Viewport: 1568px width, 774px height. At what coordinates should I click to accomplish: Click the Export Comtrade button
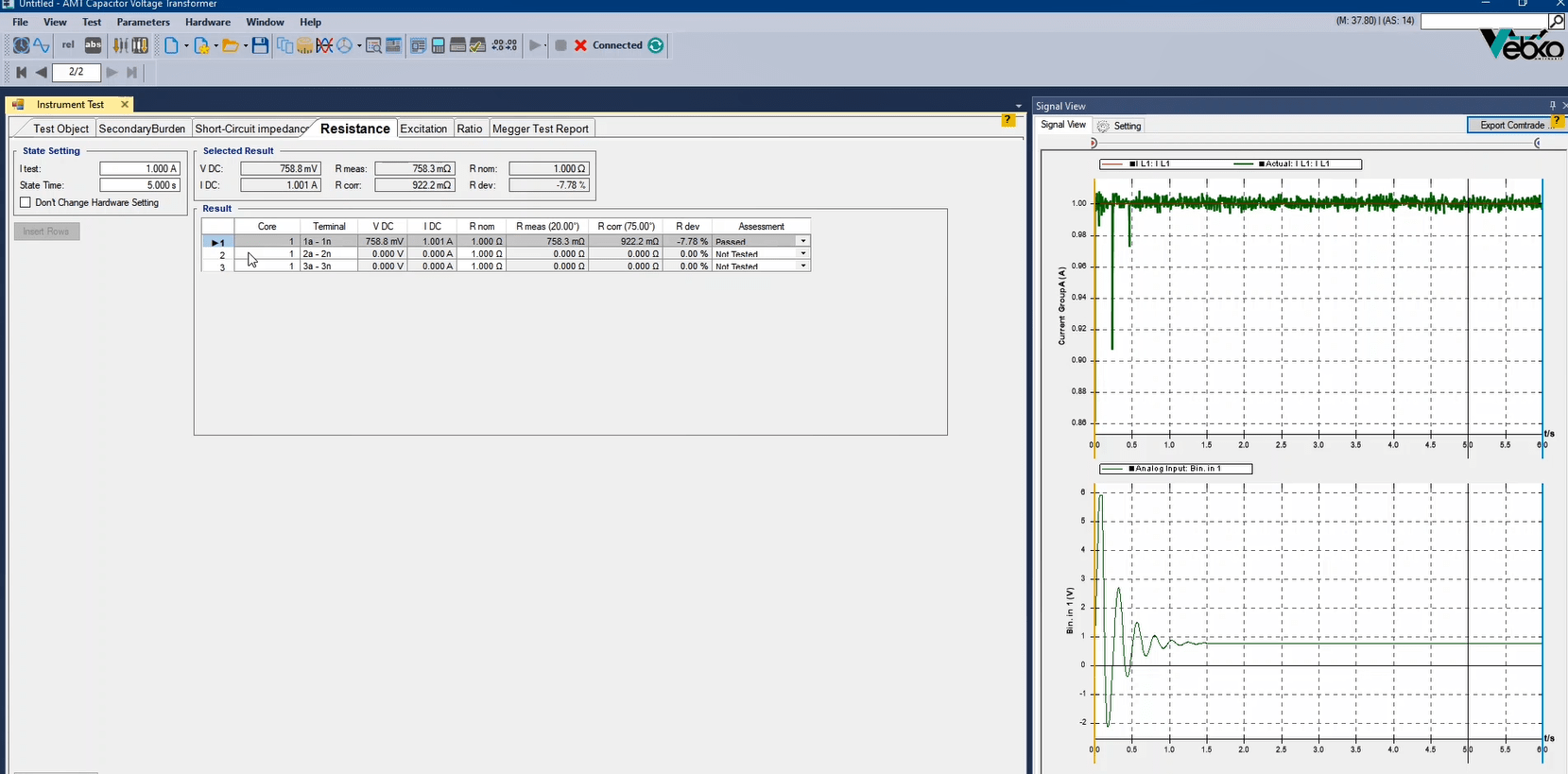point(1511,125)
